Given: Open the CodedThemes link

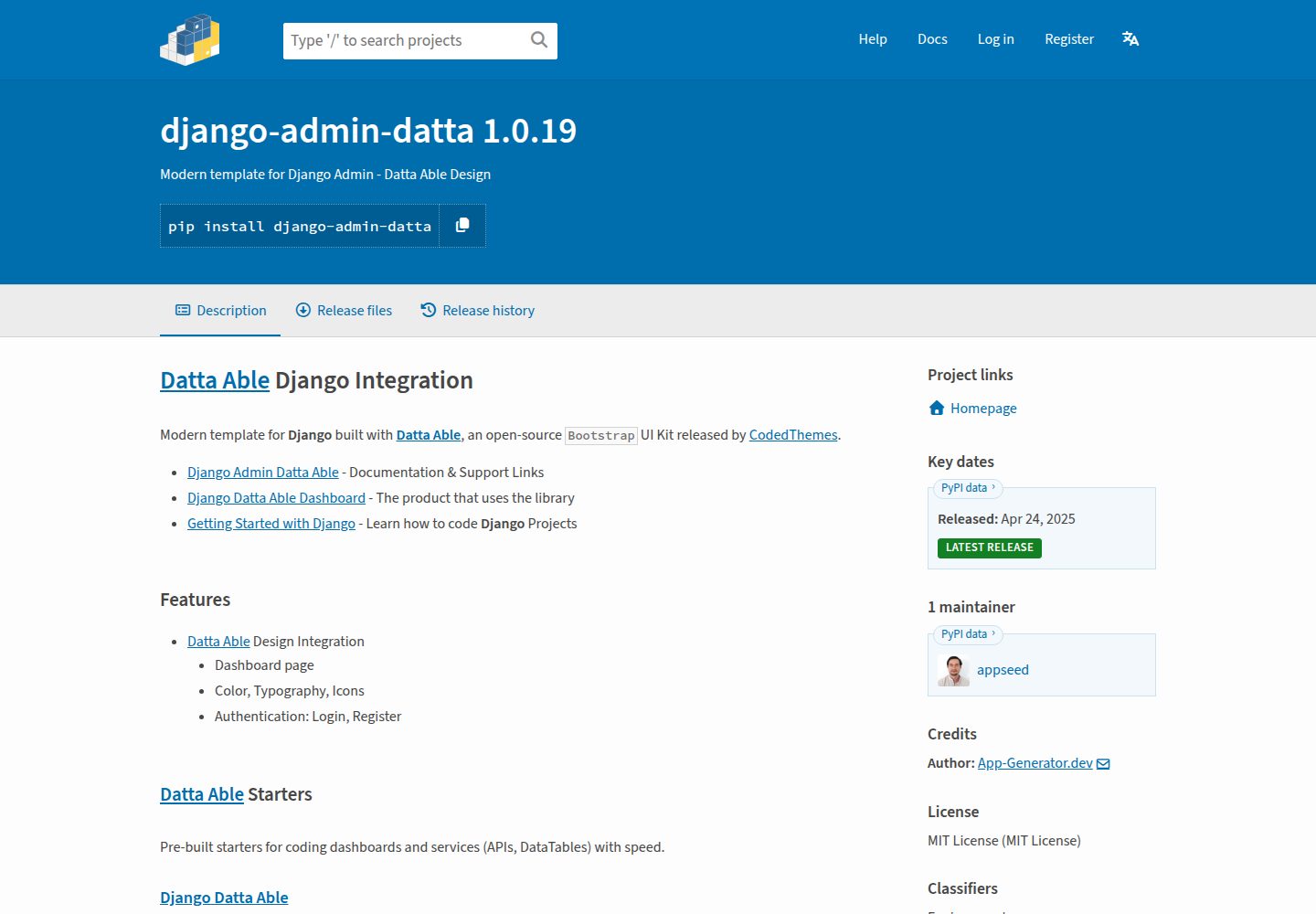Looking at the screenshot, I should [793, 435].
